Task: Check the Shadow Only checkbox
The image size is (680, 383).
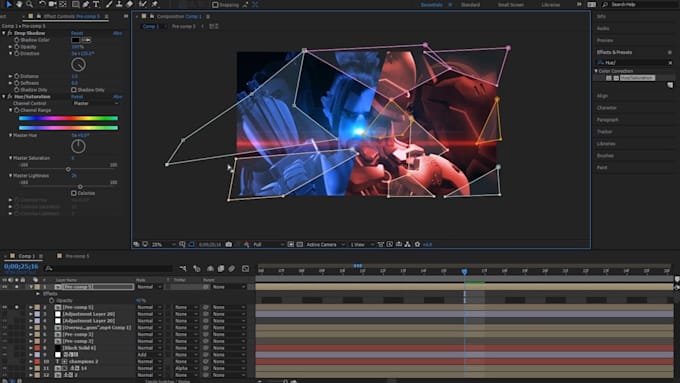Action: coord(74,90)
